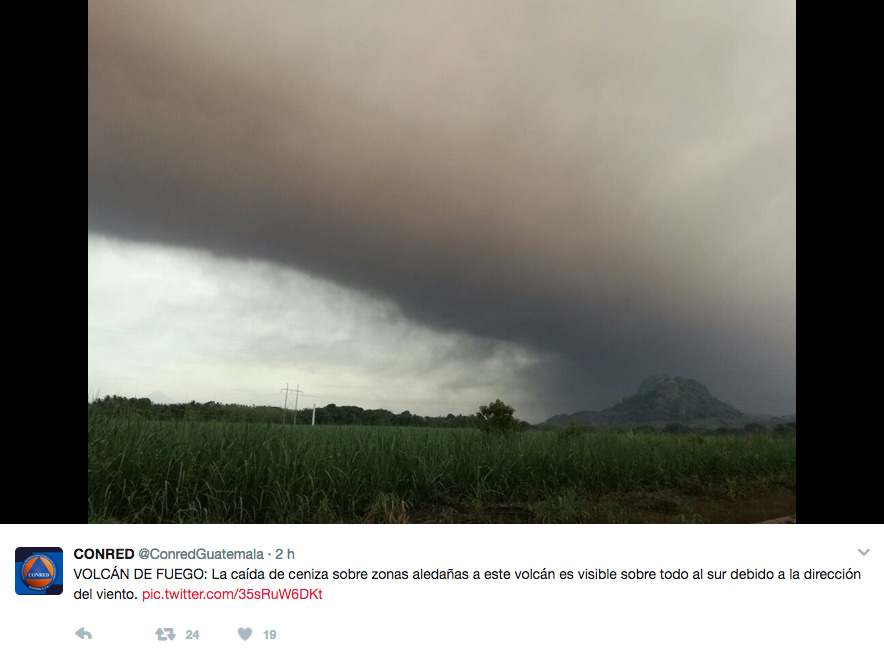
Task: Click the sugarcane field in the photo
Action: [x=442, y=473]
